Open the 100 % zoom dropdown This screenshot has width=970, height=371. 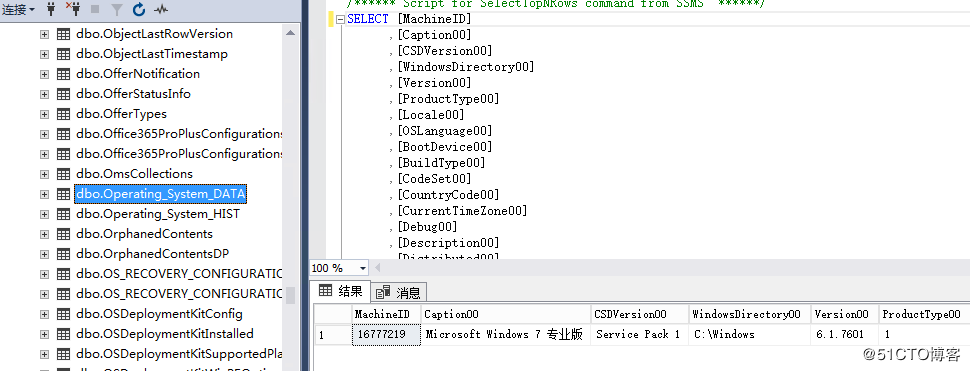(x=363, y=268)
